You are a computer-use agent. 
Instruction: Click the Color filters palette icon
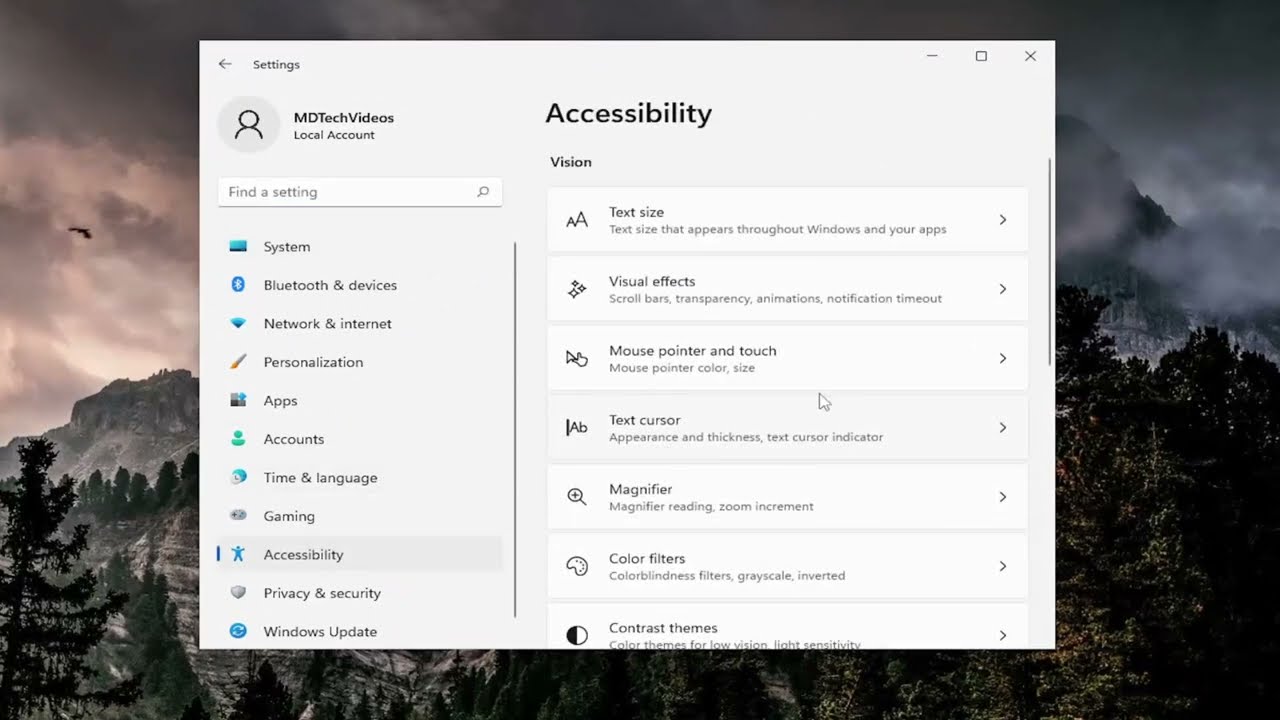[x=577, y=566]
